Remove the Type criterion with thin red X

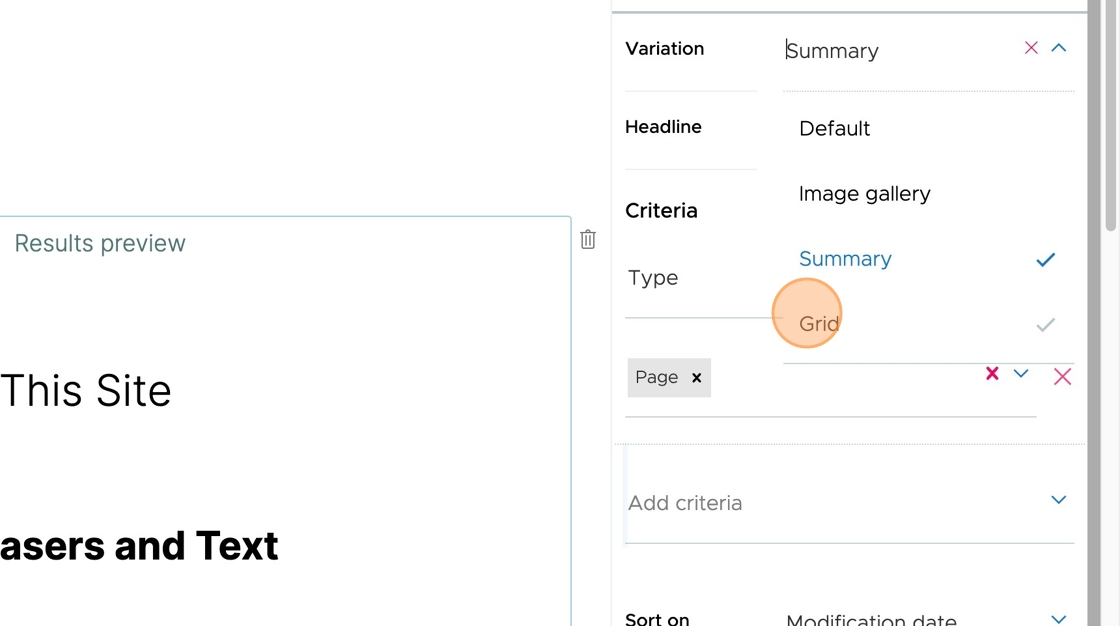[x=1062, y=377]
